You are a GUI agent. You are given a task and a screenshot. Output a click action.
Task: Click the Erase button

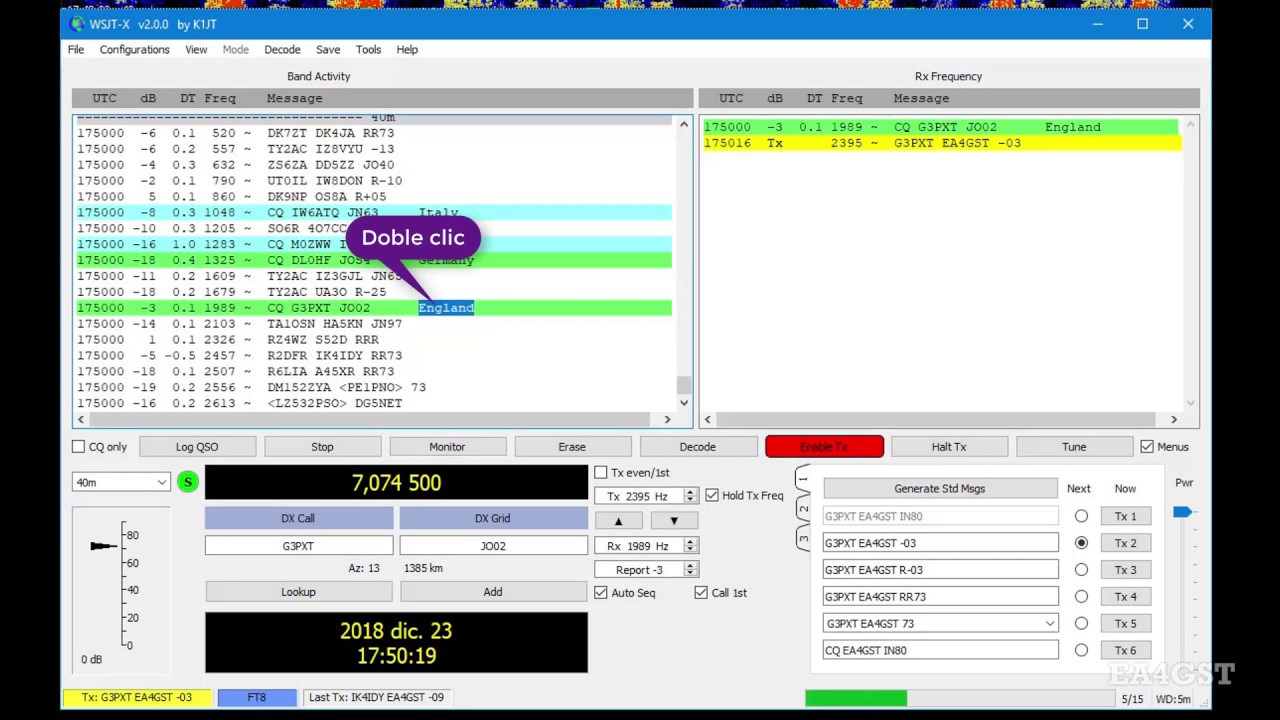pyautogui.click(x=572, y=447)
